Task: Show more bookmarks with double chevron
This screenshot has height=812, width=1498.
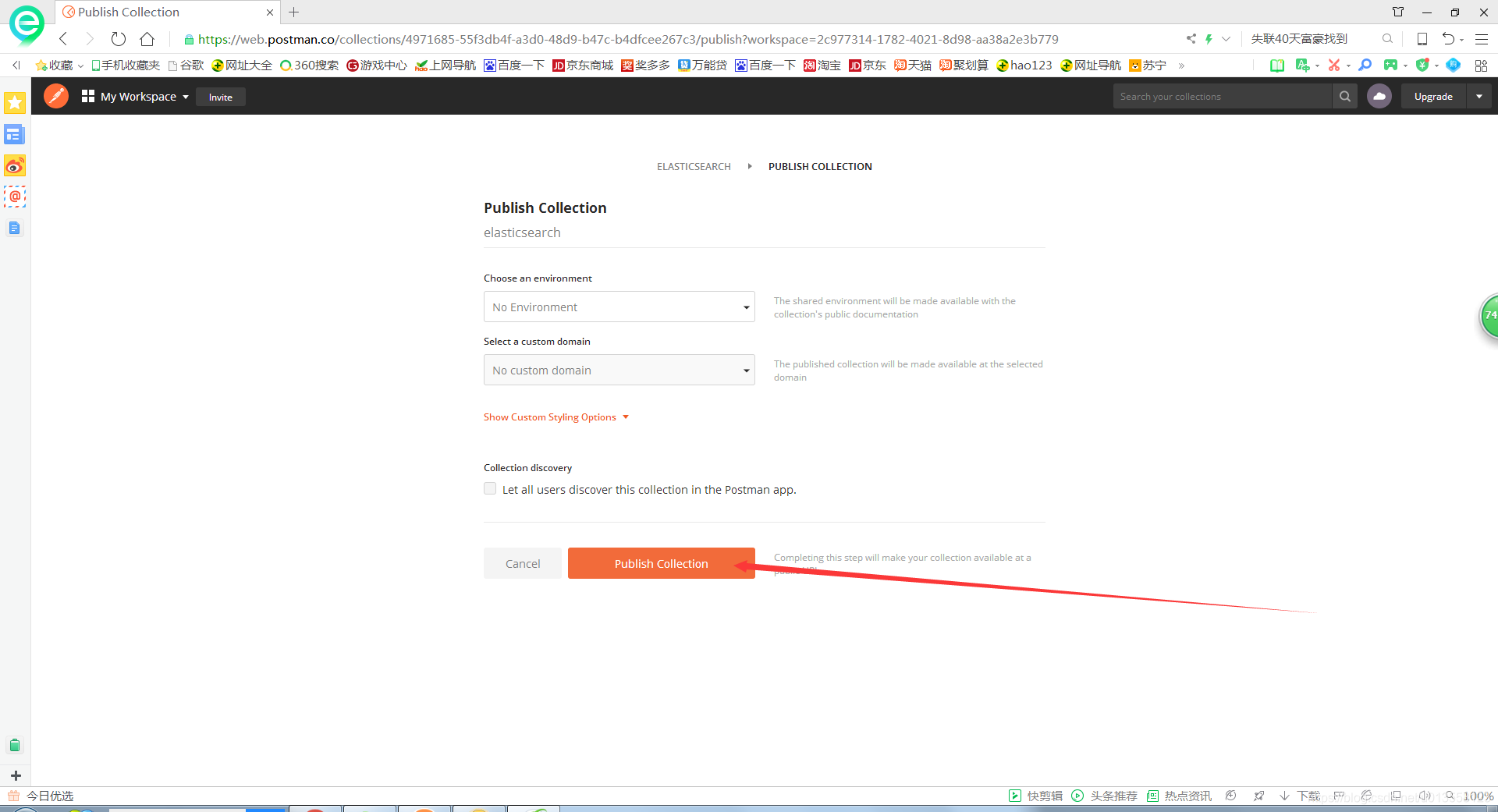Action: pos(1181,66)
